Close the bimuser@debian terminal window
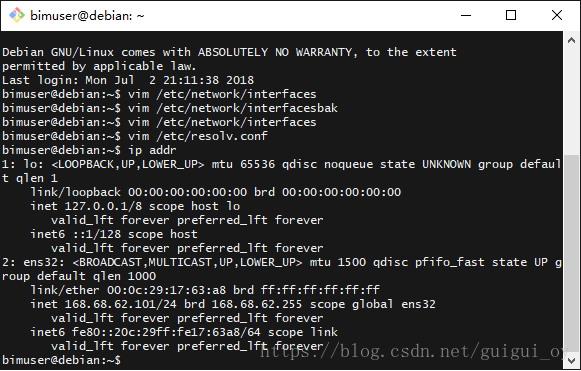Image resolution: width=581 pixels, height=371 pixels. click(x=557, y=15)
